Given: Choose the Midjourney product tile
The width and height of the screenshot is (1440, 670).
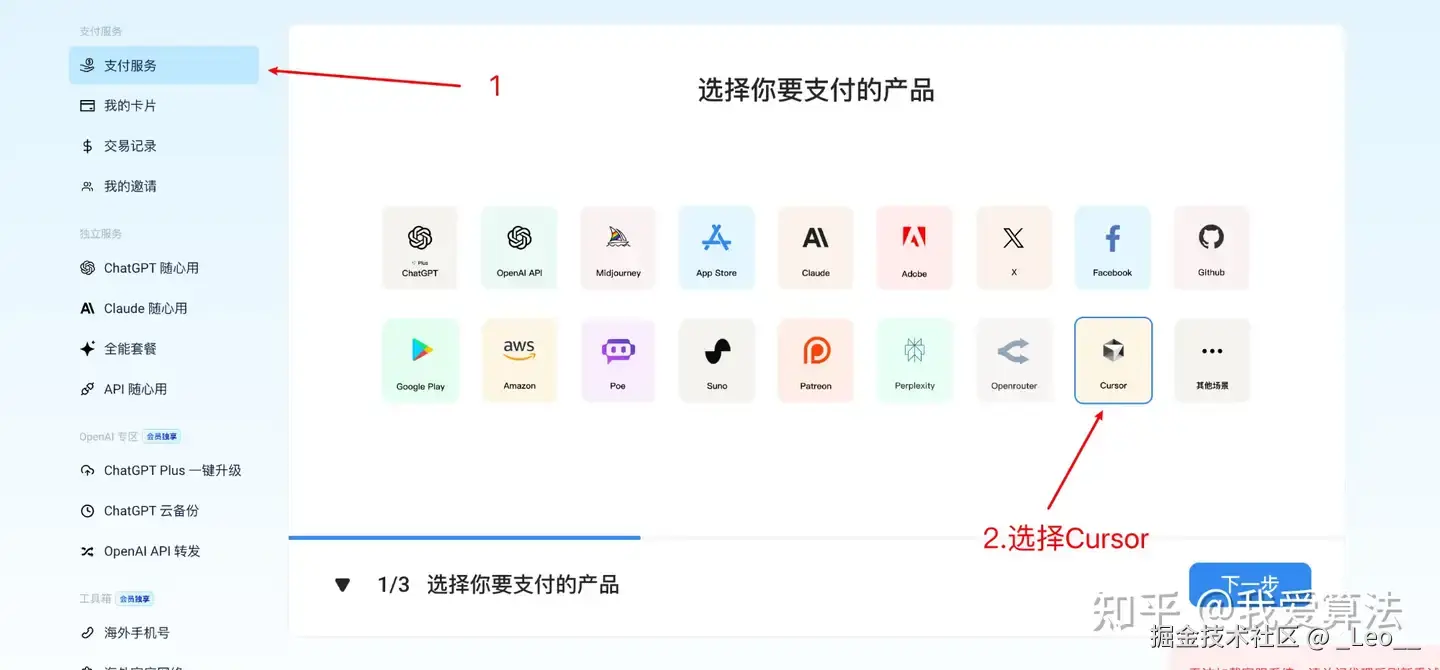Looking at the screenshot, I should [x=618, y=248].
